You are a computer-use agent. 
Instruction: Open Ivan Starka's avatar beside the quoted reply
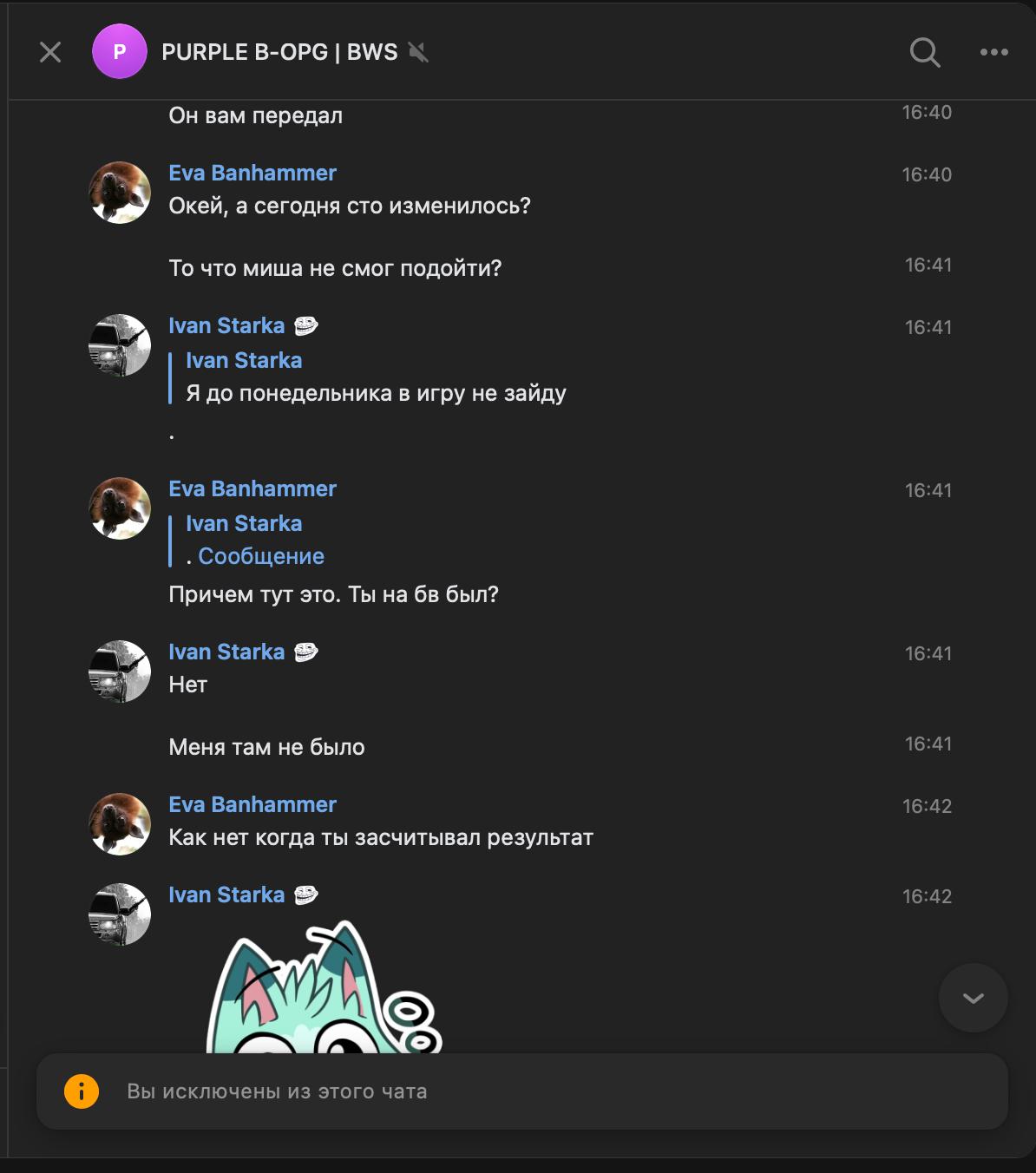tap(120, 345)
